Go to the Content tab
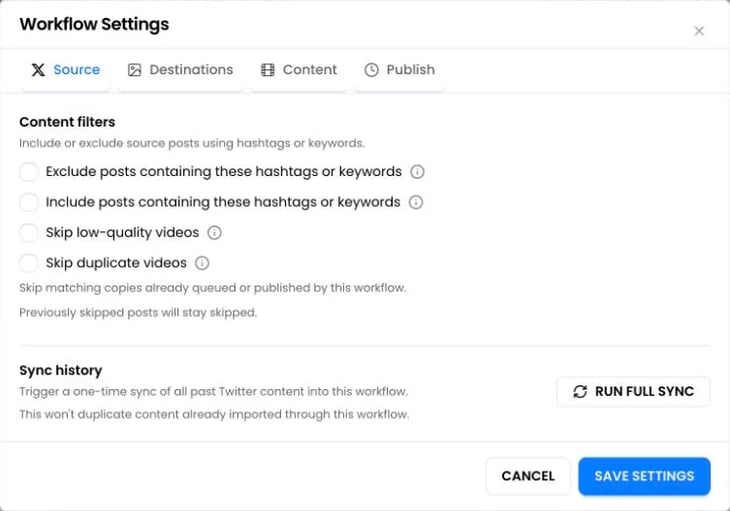Viewport: 730px width, 511px height. click(298, 70)
